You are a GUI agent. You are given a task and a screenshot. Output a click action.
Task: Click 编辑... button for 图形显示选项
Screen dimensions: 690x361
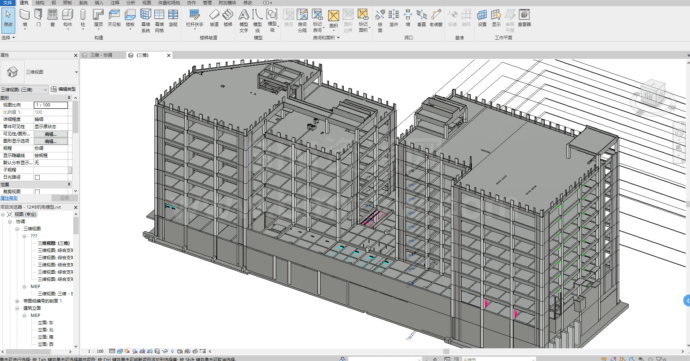tap(51, 141)
